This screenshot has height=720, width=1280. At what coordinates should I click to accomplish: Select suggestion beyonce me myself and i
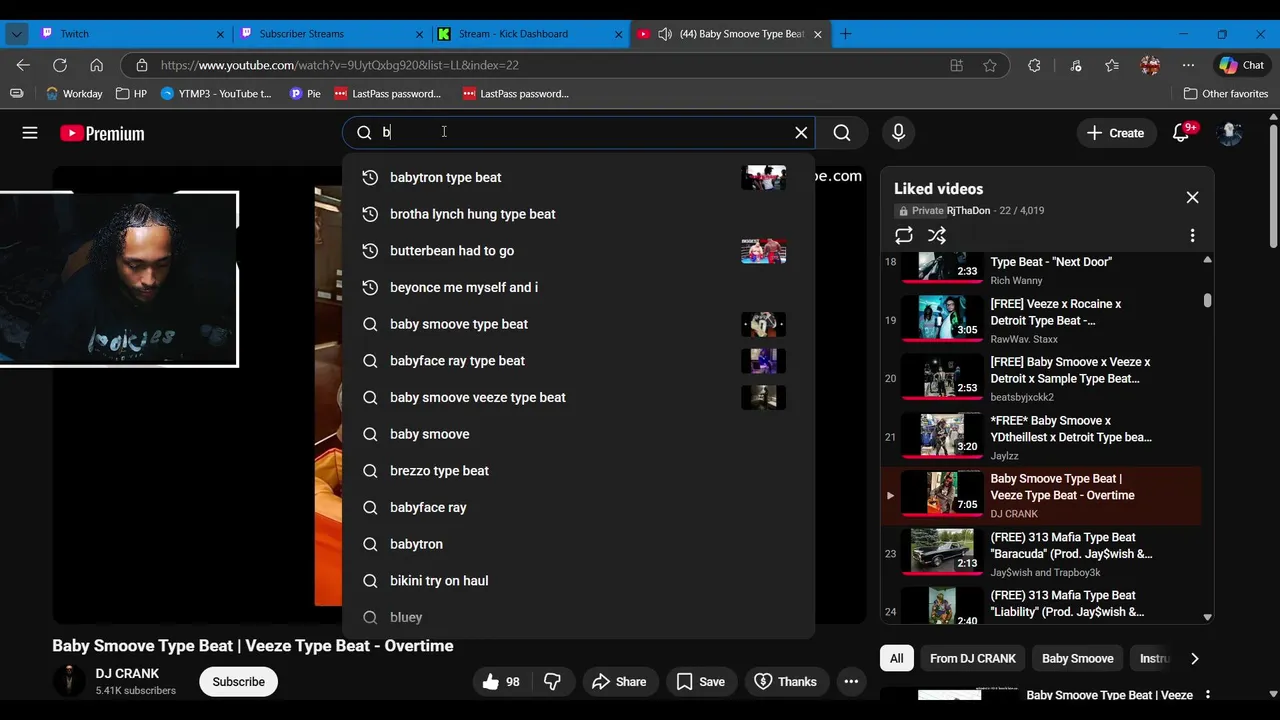(x=578, y=287)
